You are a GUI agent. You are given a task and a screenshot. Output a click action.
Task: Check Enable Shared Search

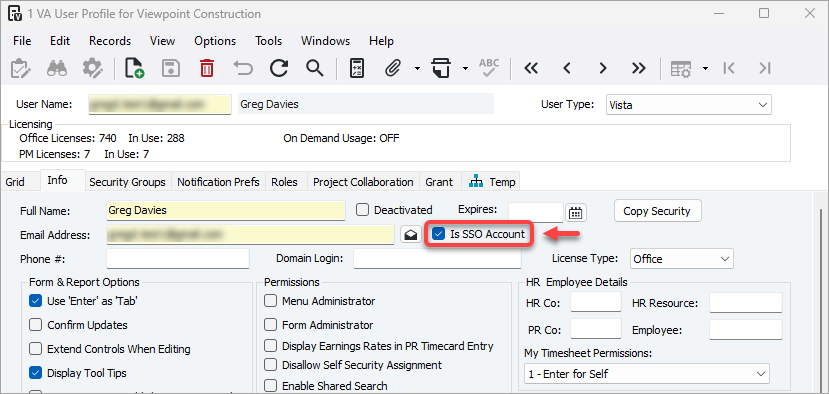[x=271, y=386]
